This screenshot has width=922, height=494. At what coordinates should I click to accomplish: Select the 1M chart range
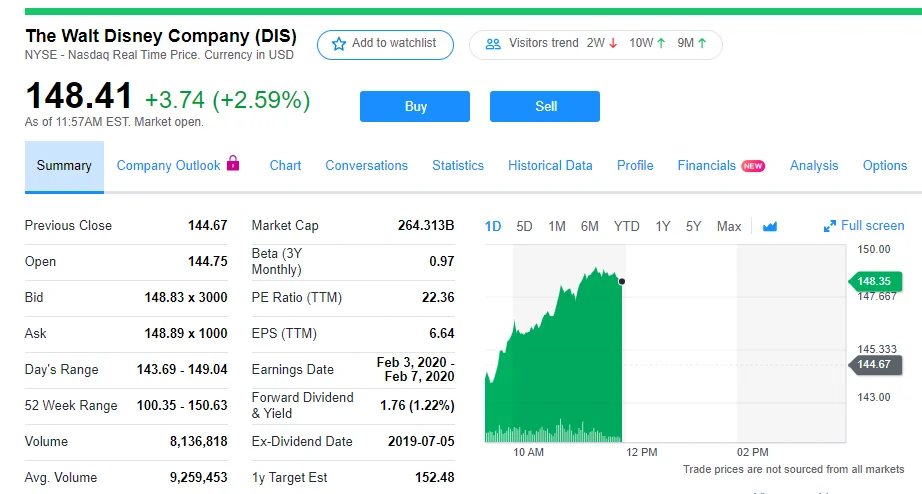(557, 226)
